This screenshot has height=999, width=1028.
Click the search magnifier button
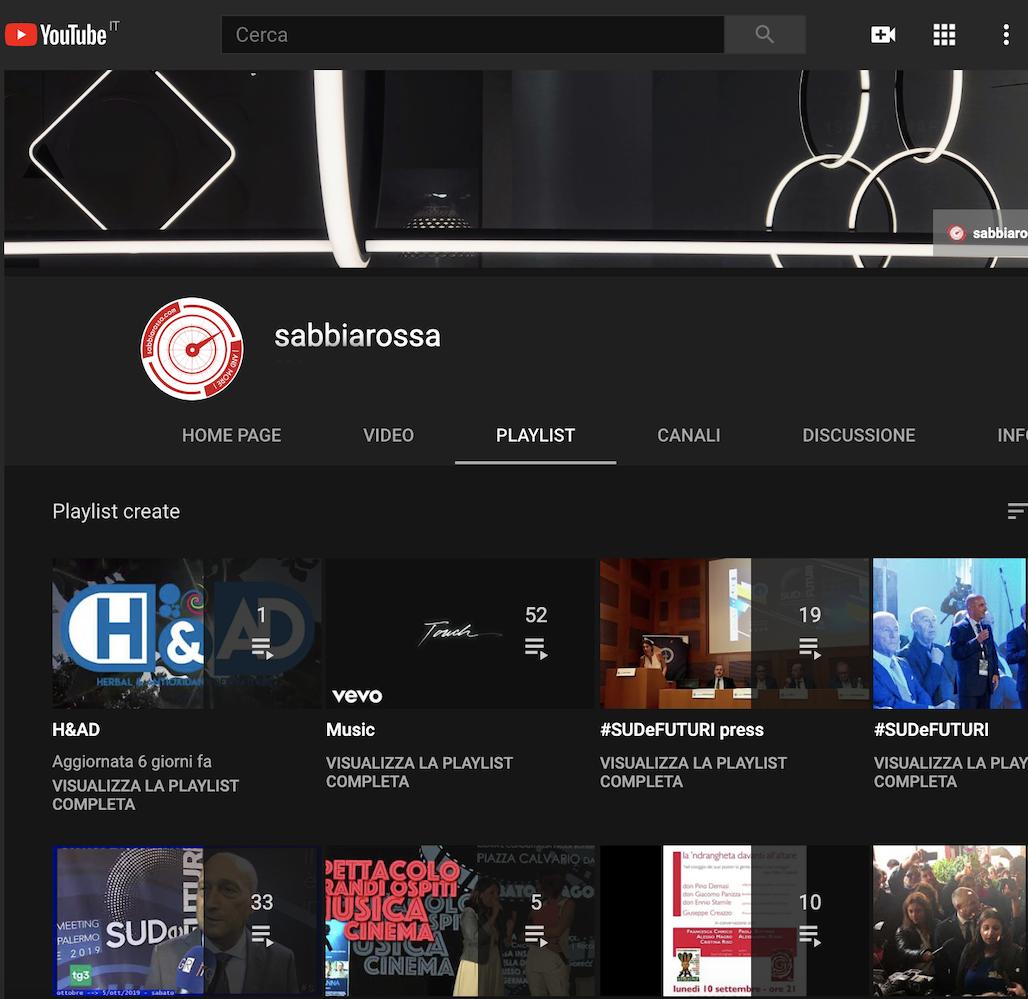click(x=764, y=35)
